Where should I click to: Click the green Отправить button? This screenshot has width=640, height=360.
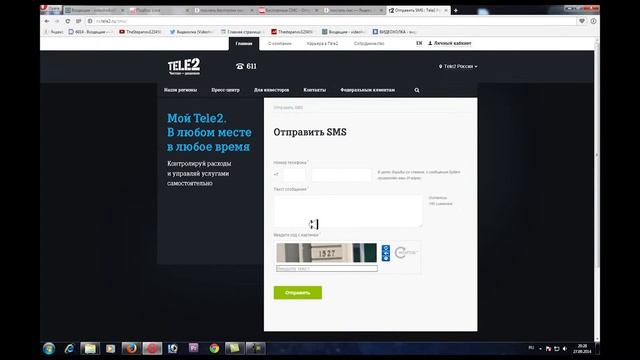298,293
